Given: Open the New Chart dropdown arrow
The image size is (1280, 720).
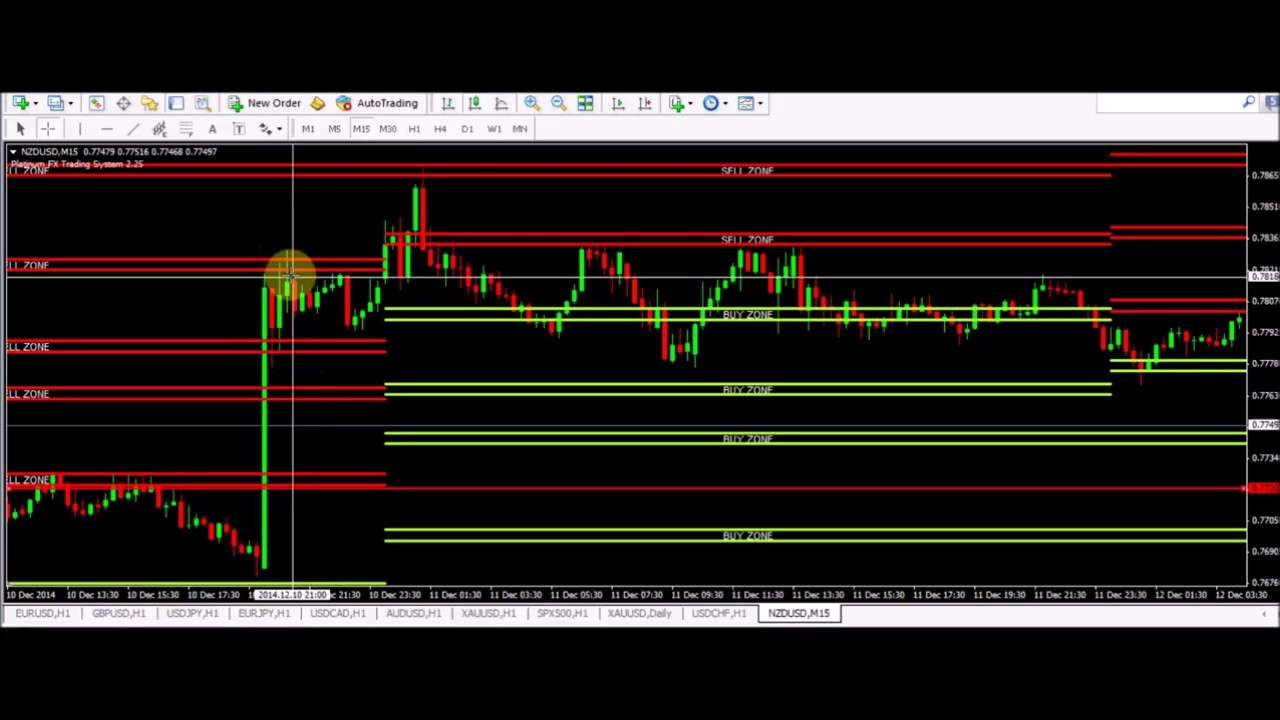Looking at the screenshot, I should coord(35,103).
